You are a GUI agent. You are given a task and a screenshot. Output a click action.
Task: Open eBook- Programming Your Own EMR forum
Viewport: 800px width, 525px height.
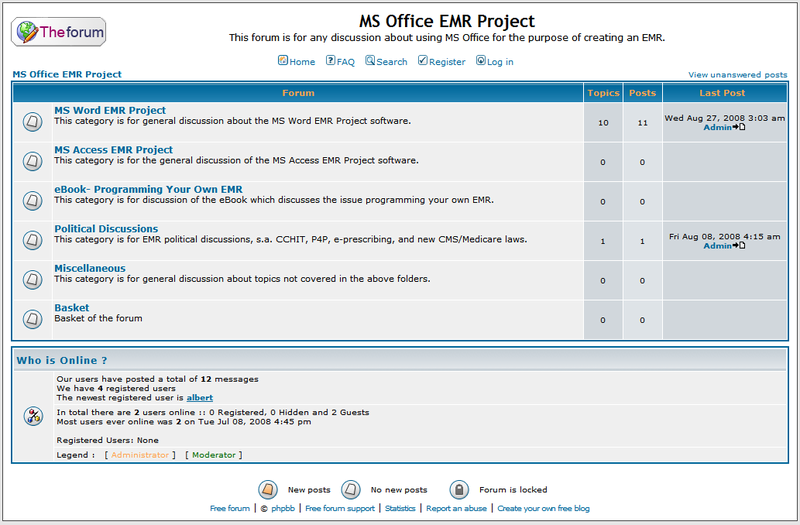148,189
